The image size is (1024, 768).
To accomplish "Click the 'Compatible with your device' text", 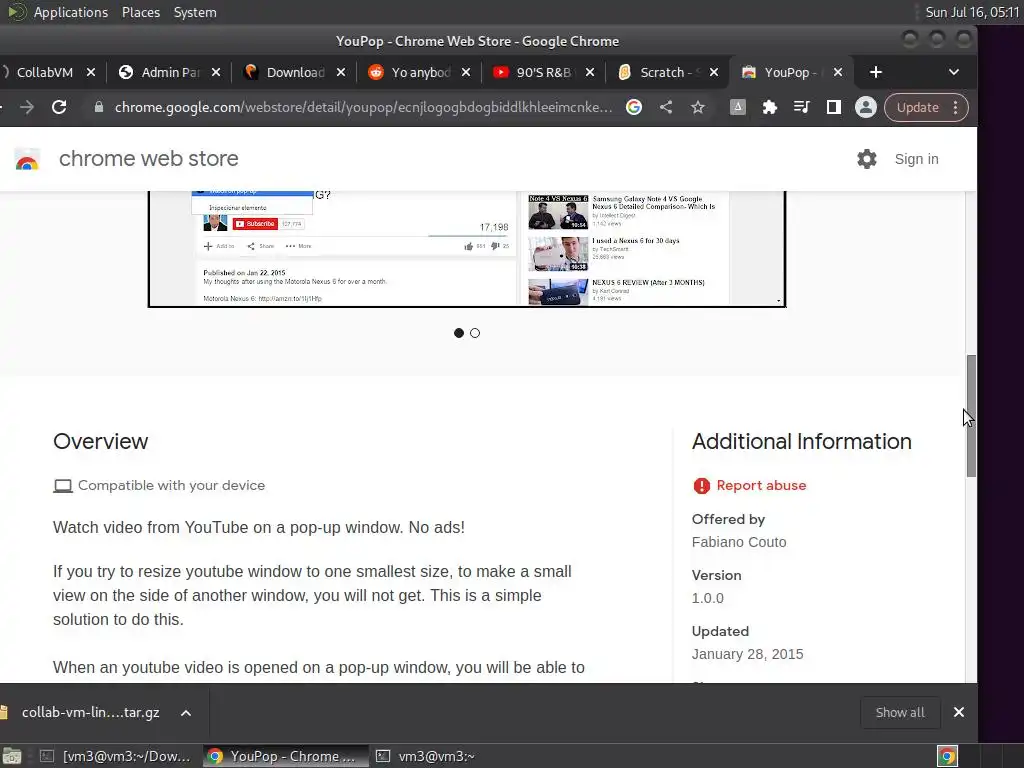I will [171, 485].
